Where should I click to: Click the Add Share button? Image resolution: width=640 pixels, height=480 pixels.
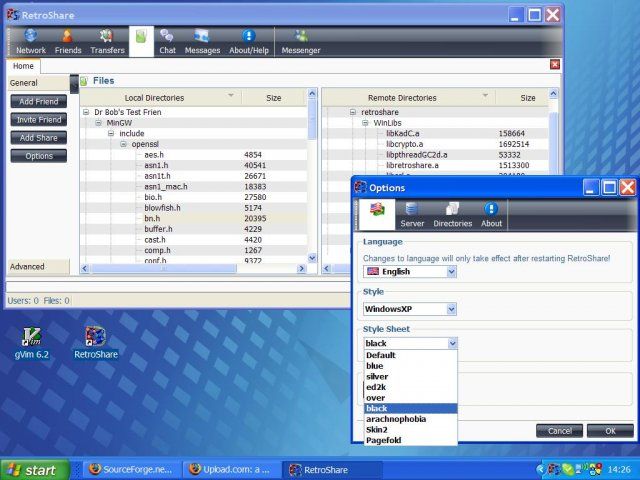(39, 138)
